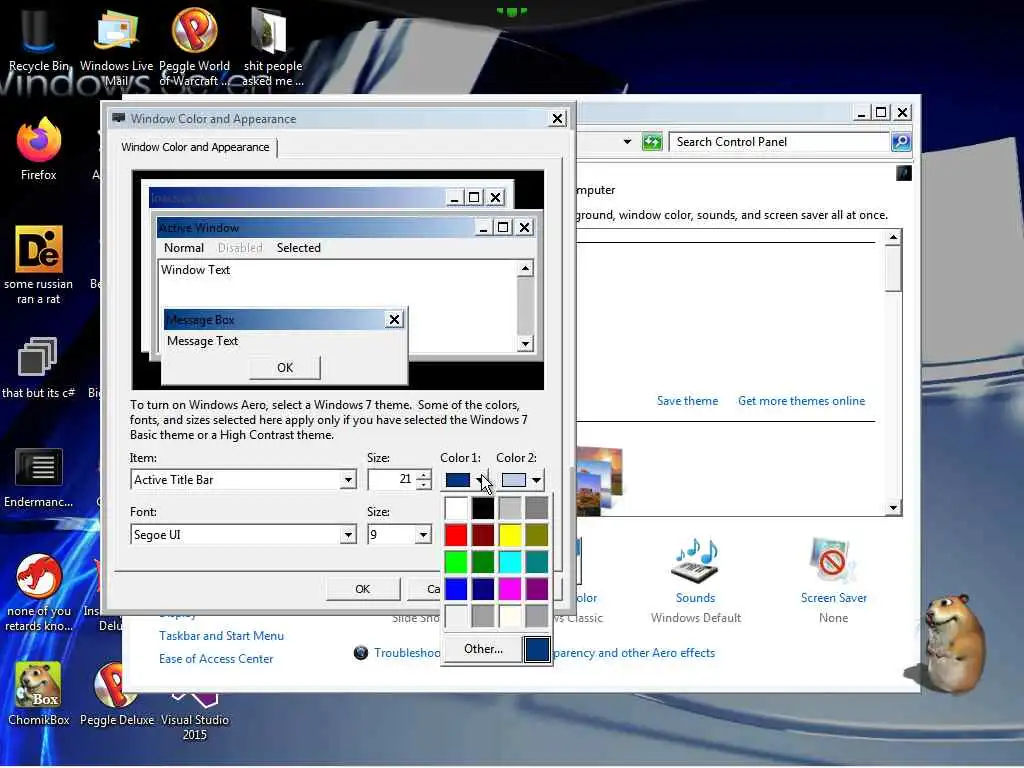Open the Visual Studio 2015 desktop shortcut
This screenshot has width=1024, height=768.
pyautogui.click(x=195, y=716)
